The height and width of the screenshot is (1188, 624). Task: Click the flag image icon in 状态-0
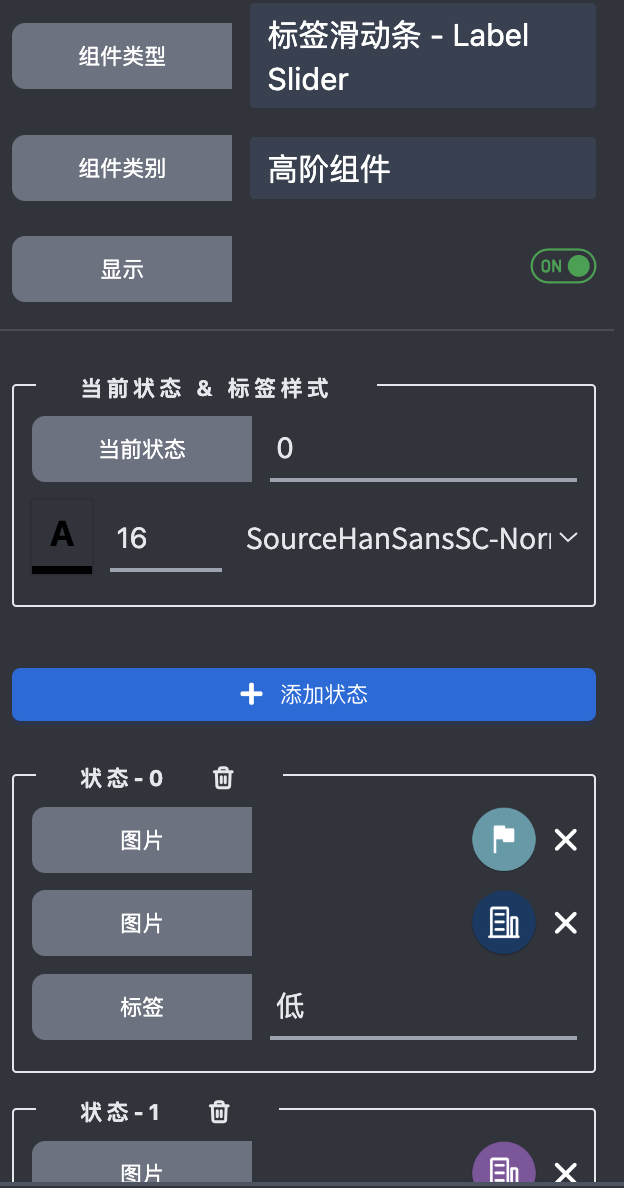point(503,839)
